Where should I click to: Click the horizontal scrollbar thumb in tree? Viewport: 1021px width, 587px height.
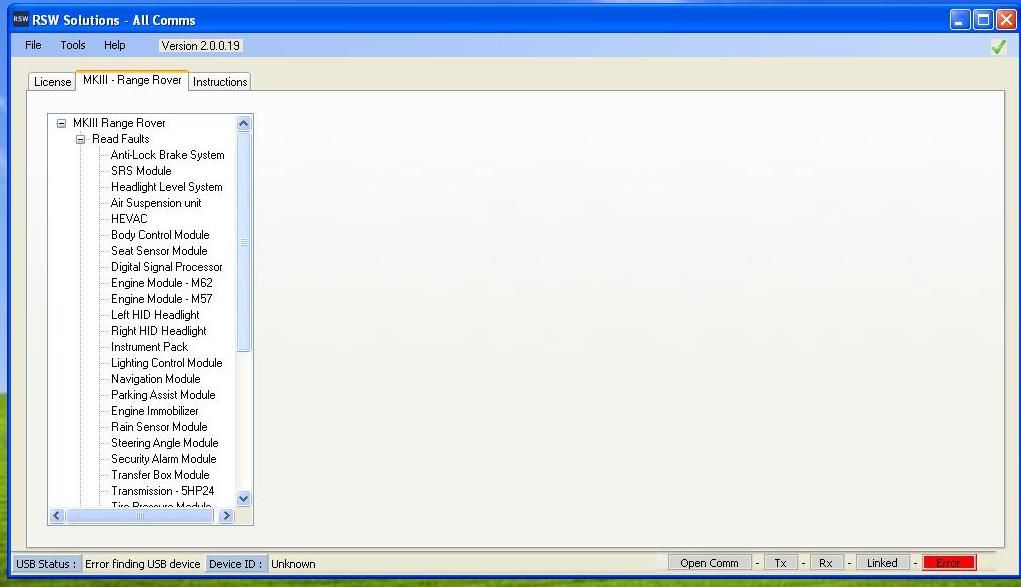click(139, 515)
